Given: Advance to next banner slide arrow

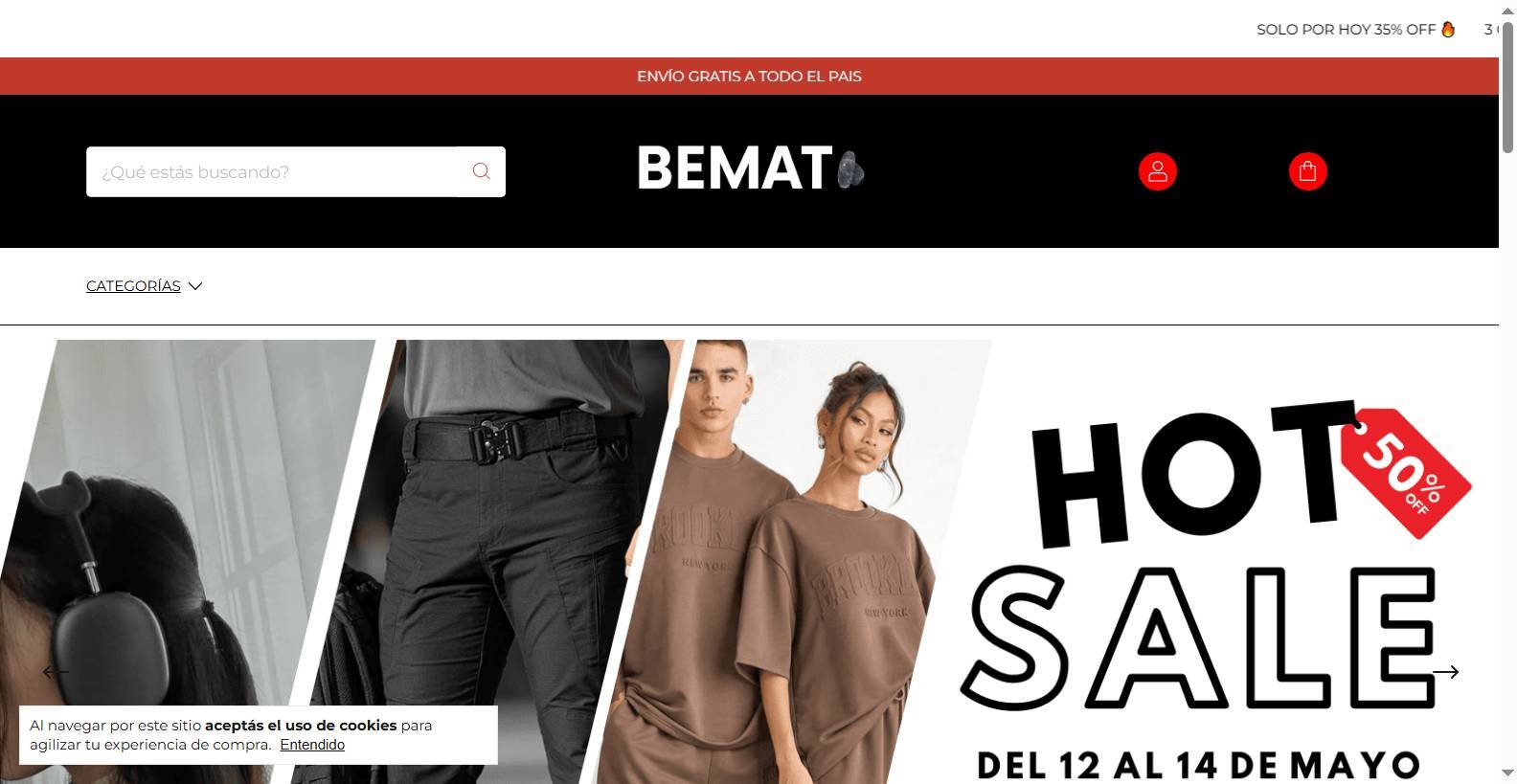Looking at the screenshot, I should (1445, 672).
